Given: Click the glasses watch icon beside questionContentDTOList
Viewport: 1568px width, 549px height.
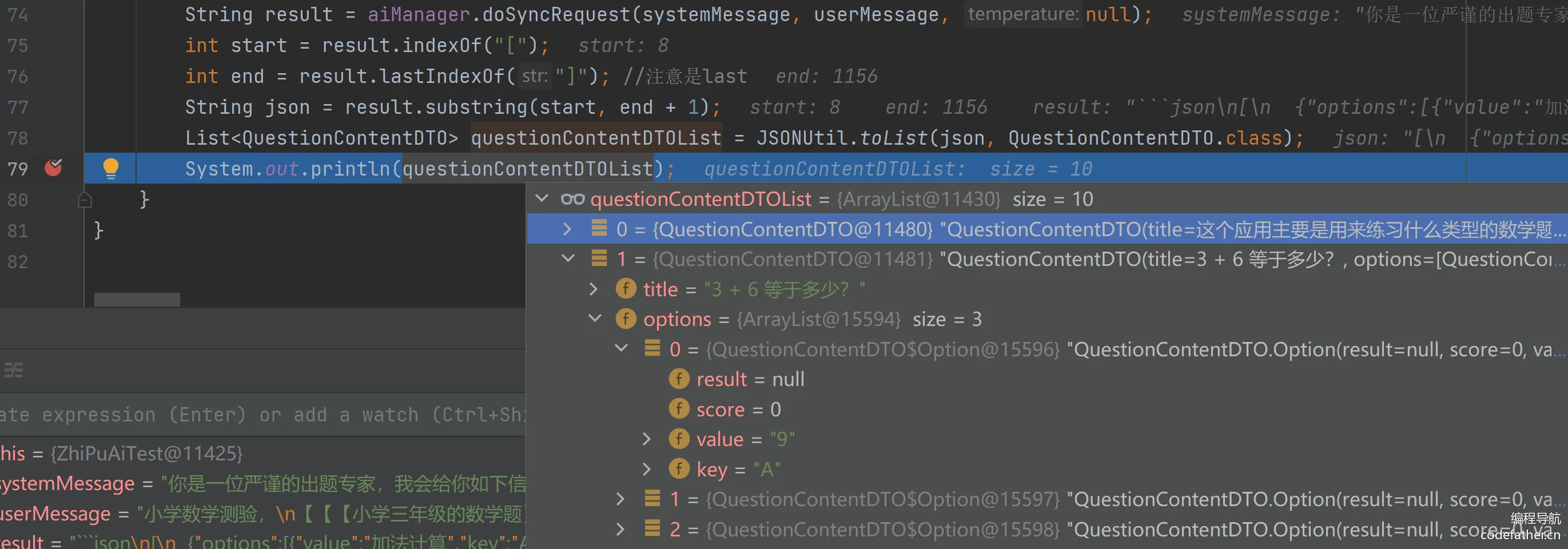Looking at the screenshot, I should (x=572, y=199).
